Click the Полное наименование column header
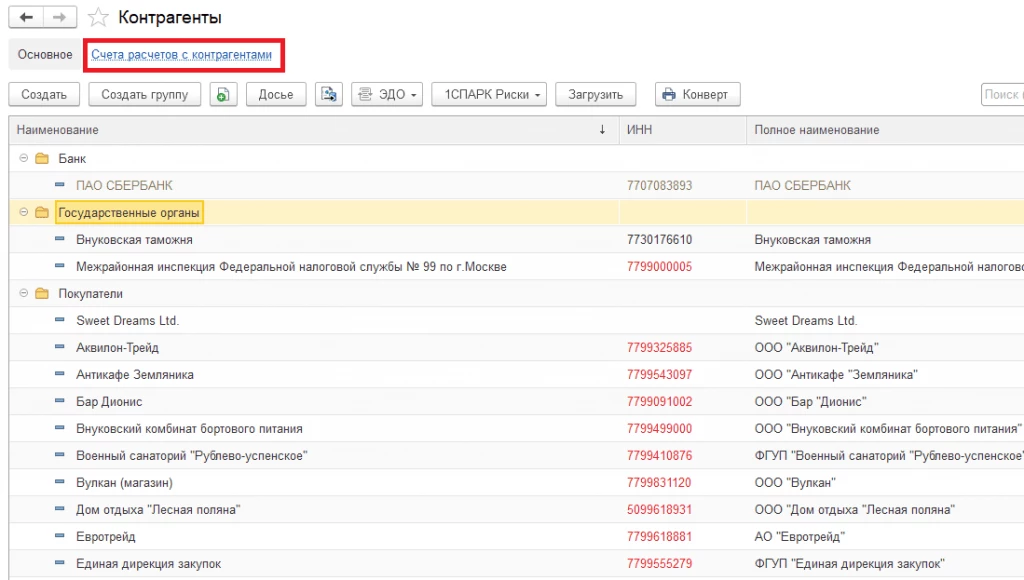1024x580 pixels. point(885,130)
